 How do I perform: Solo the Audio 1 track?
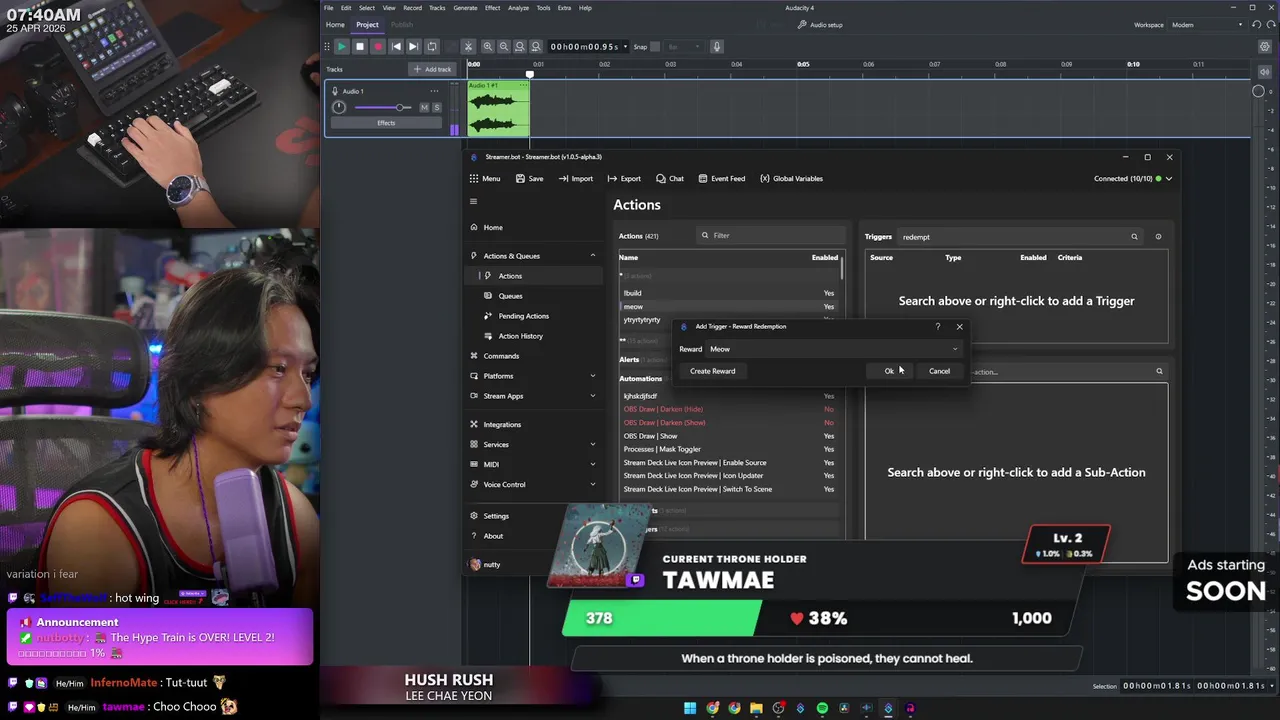[x=436, y=107]
